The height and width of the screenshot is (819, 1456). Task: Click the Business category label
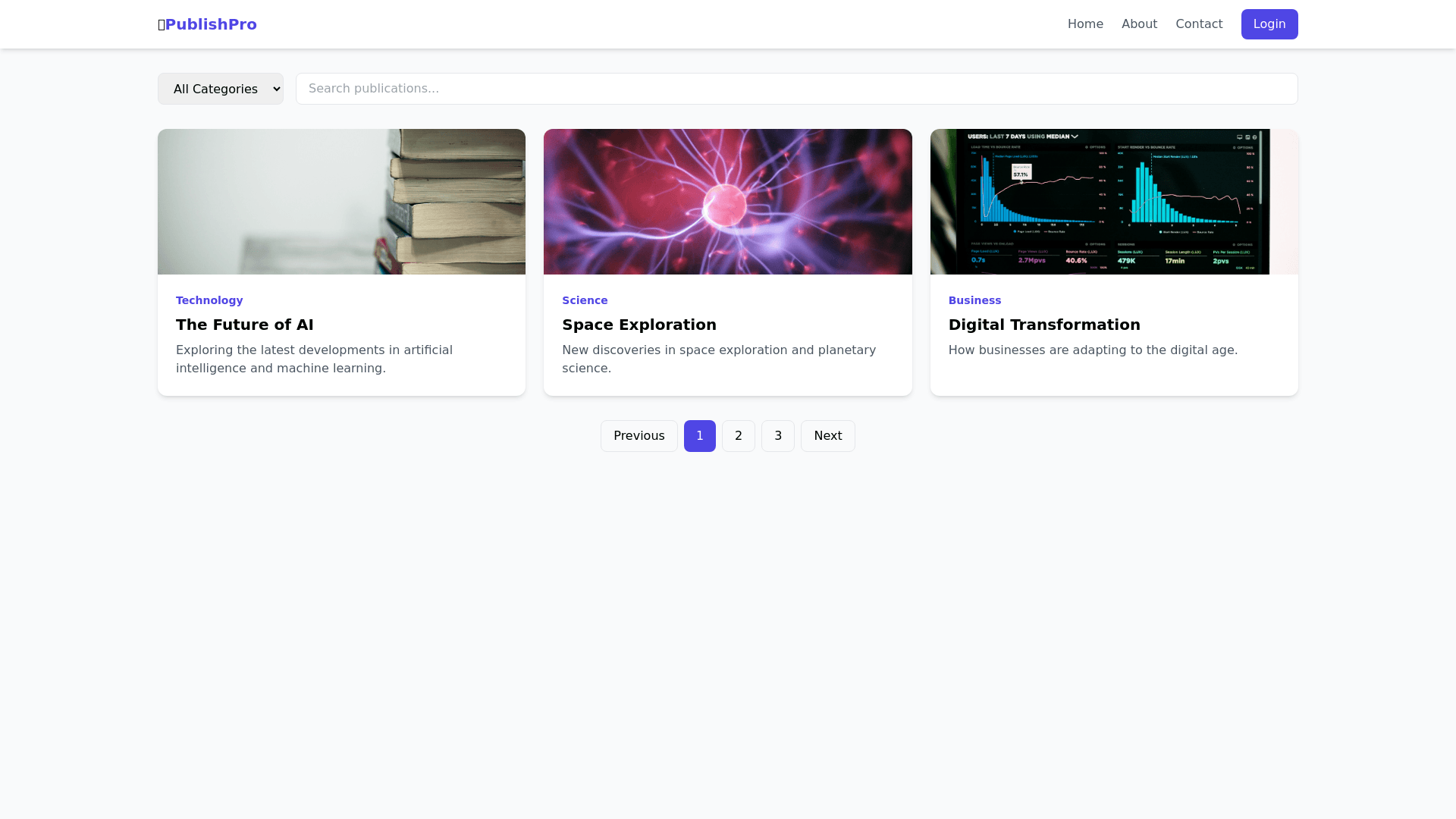pyautogui.click(x=974, y=300)
